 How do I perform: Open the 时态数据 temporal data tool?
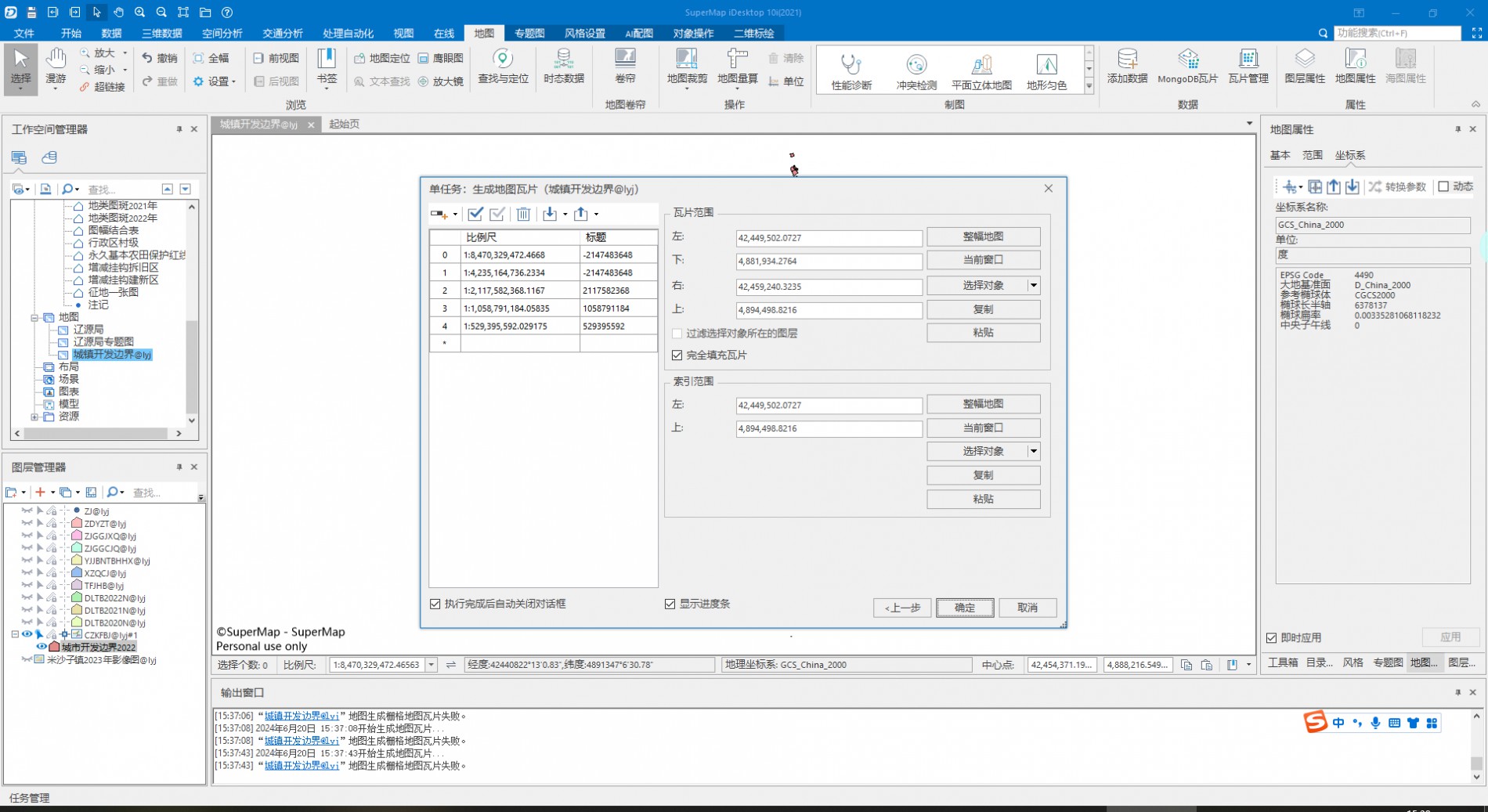[x=564, y=67]
